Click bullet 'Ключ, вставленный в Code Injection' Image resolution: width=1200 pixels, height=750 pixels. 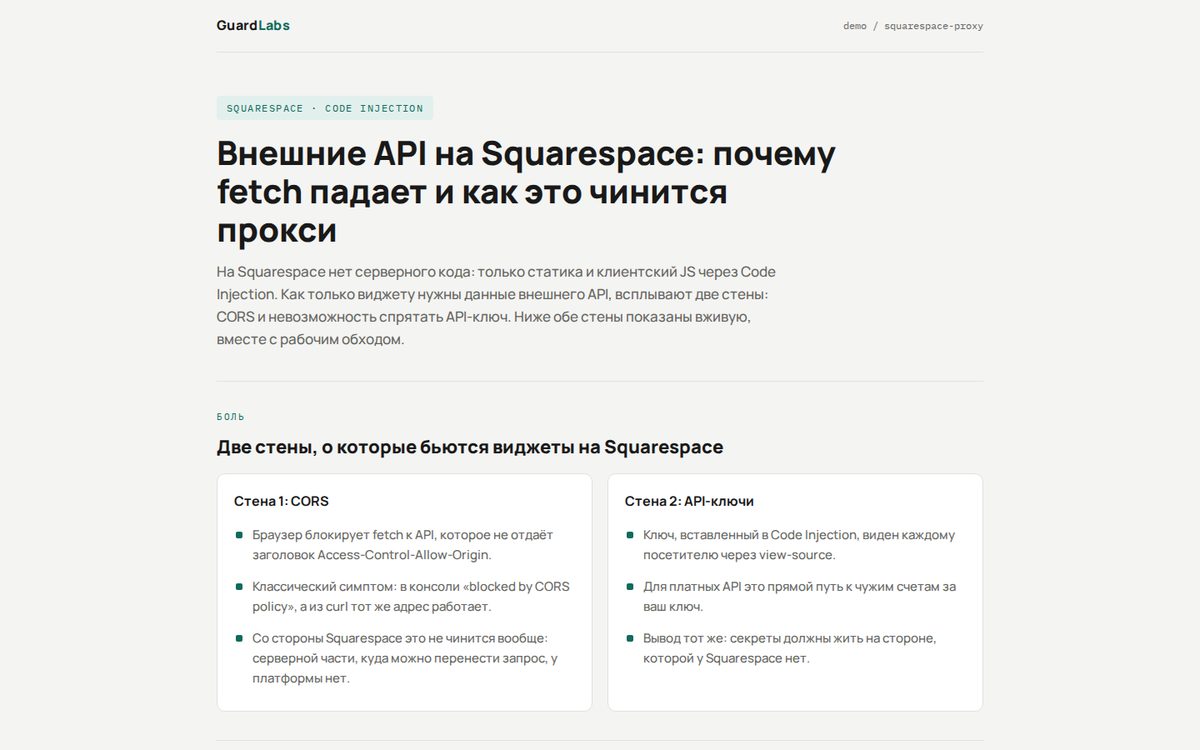(x=795, y=545)
